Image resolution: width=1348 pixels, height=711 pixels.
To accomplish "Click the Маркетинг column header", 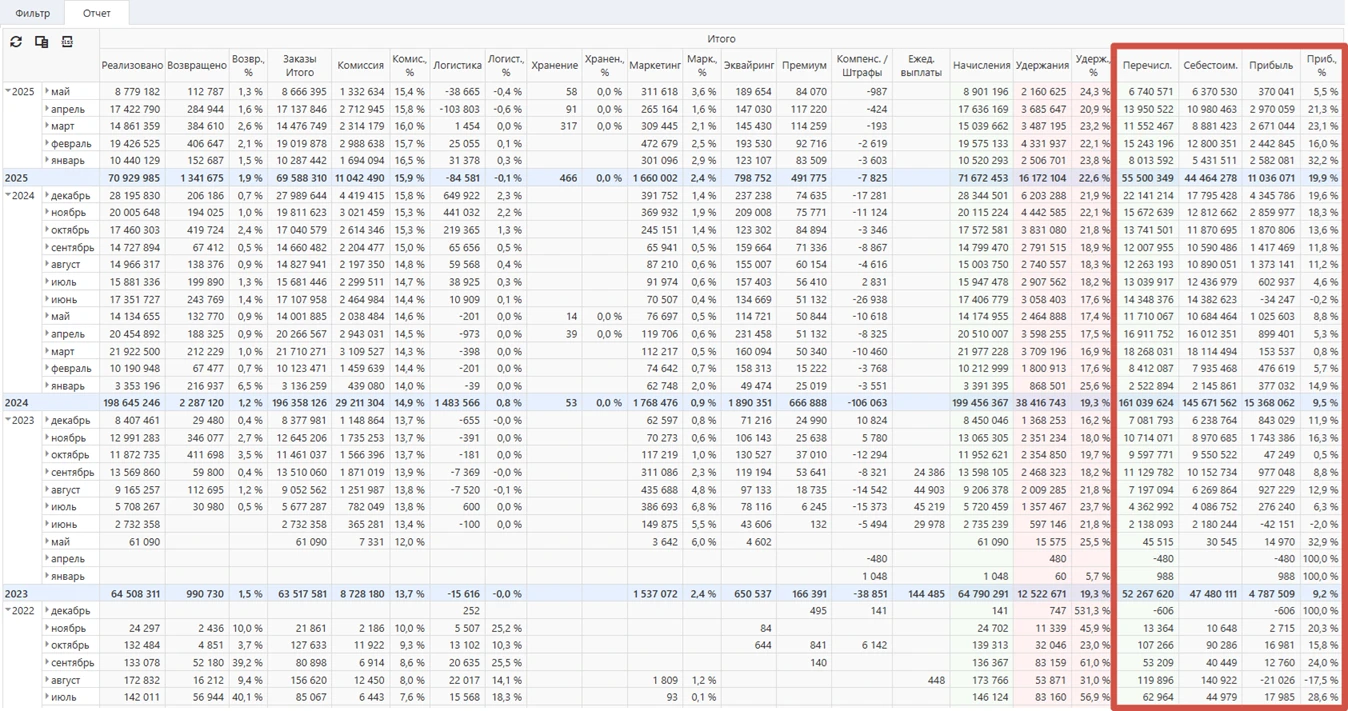I will tap(655, 65).
